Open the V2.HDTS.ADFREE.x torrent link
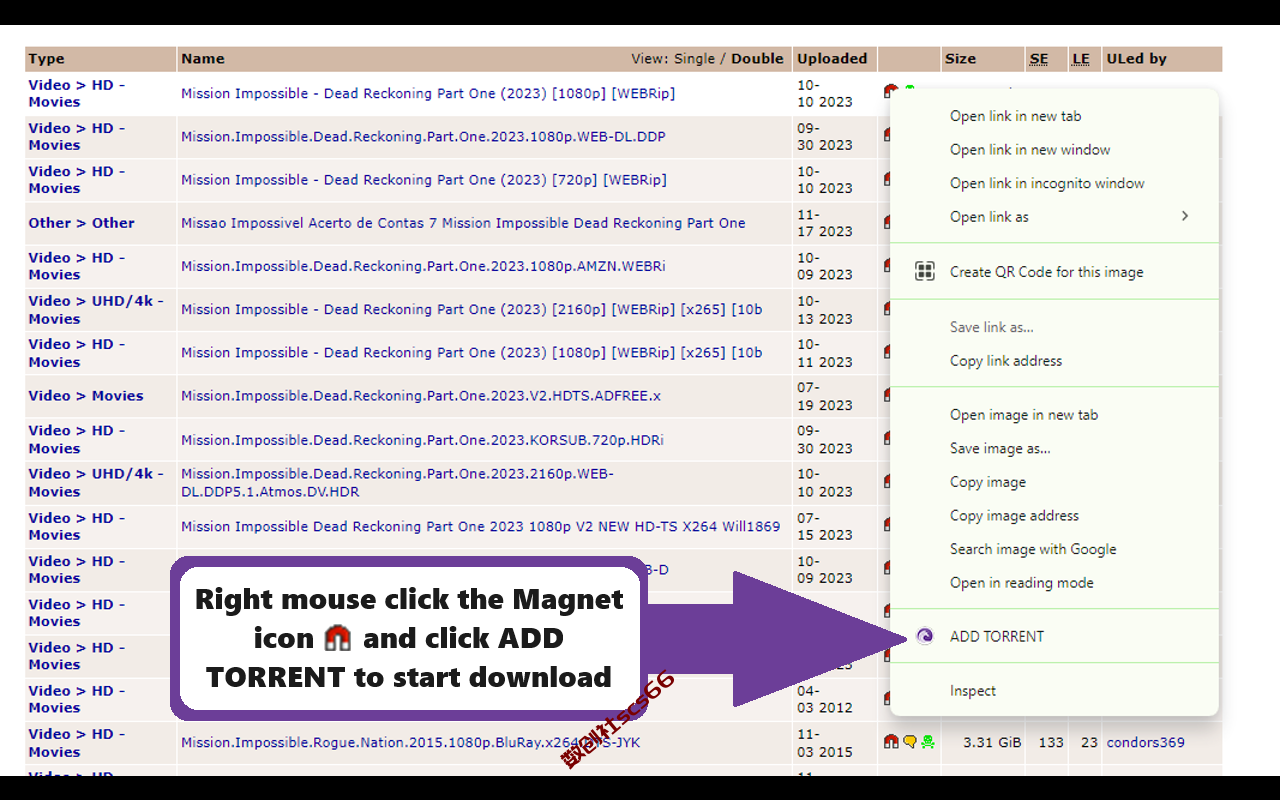 pyautogui.click(x=421, y=396)
